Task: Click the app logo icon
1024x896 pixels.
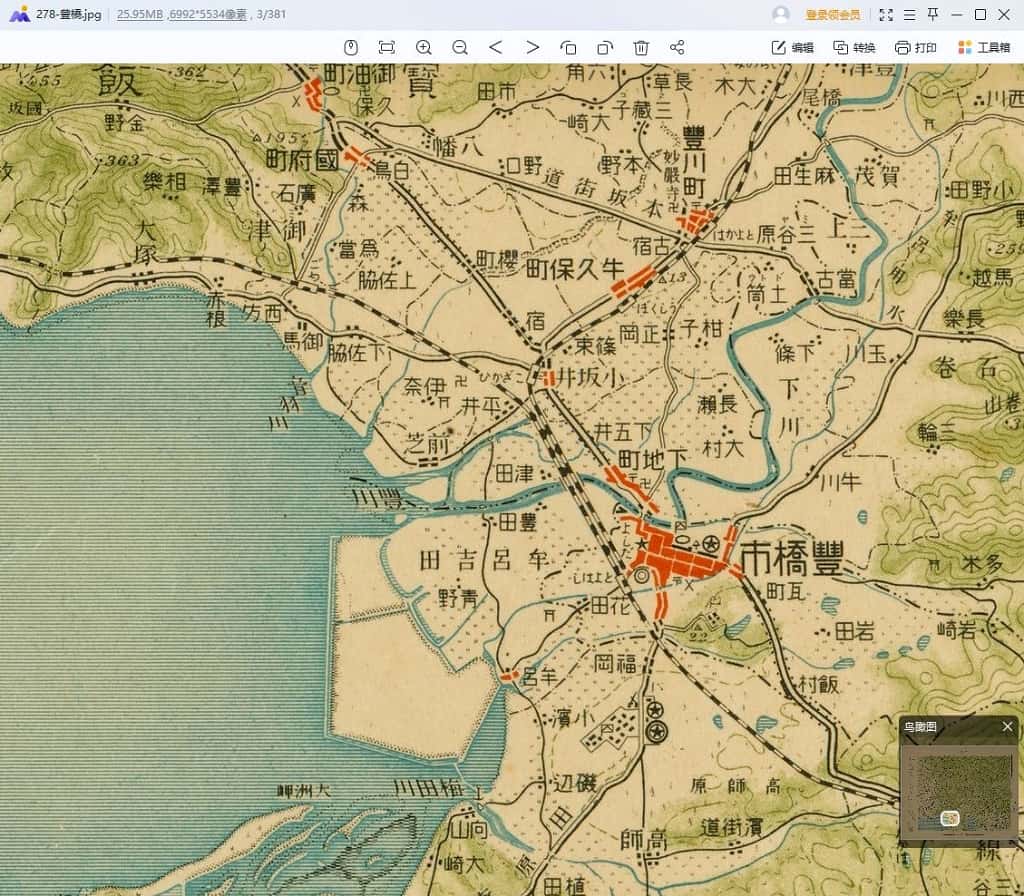Action: tap(20, 14)
